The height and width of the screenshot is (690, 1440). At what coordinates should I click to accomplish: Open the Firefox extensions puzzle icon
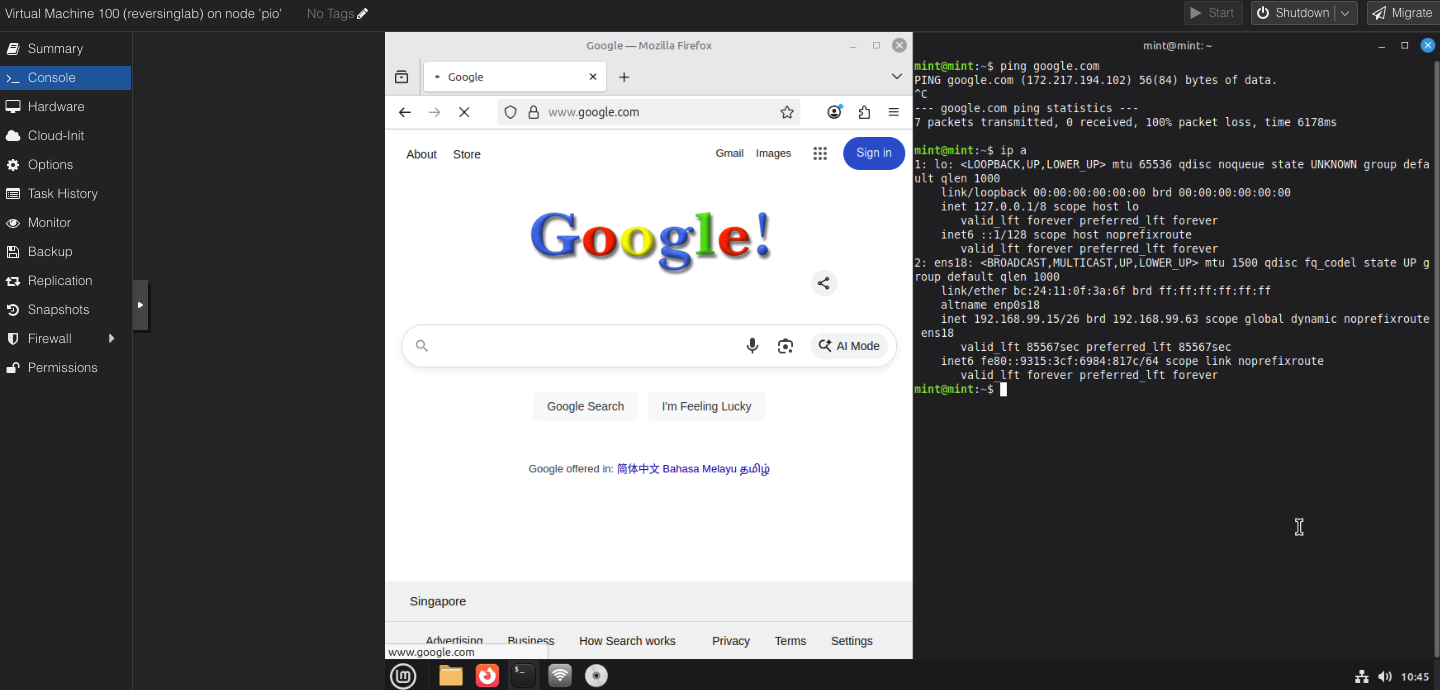coord(864,112)
